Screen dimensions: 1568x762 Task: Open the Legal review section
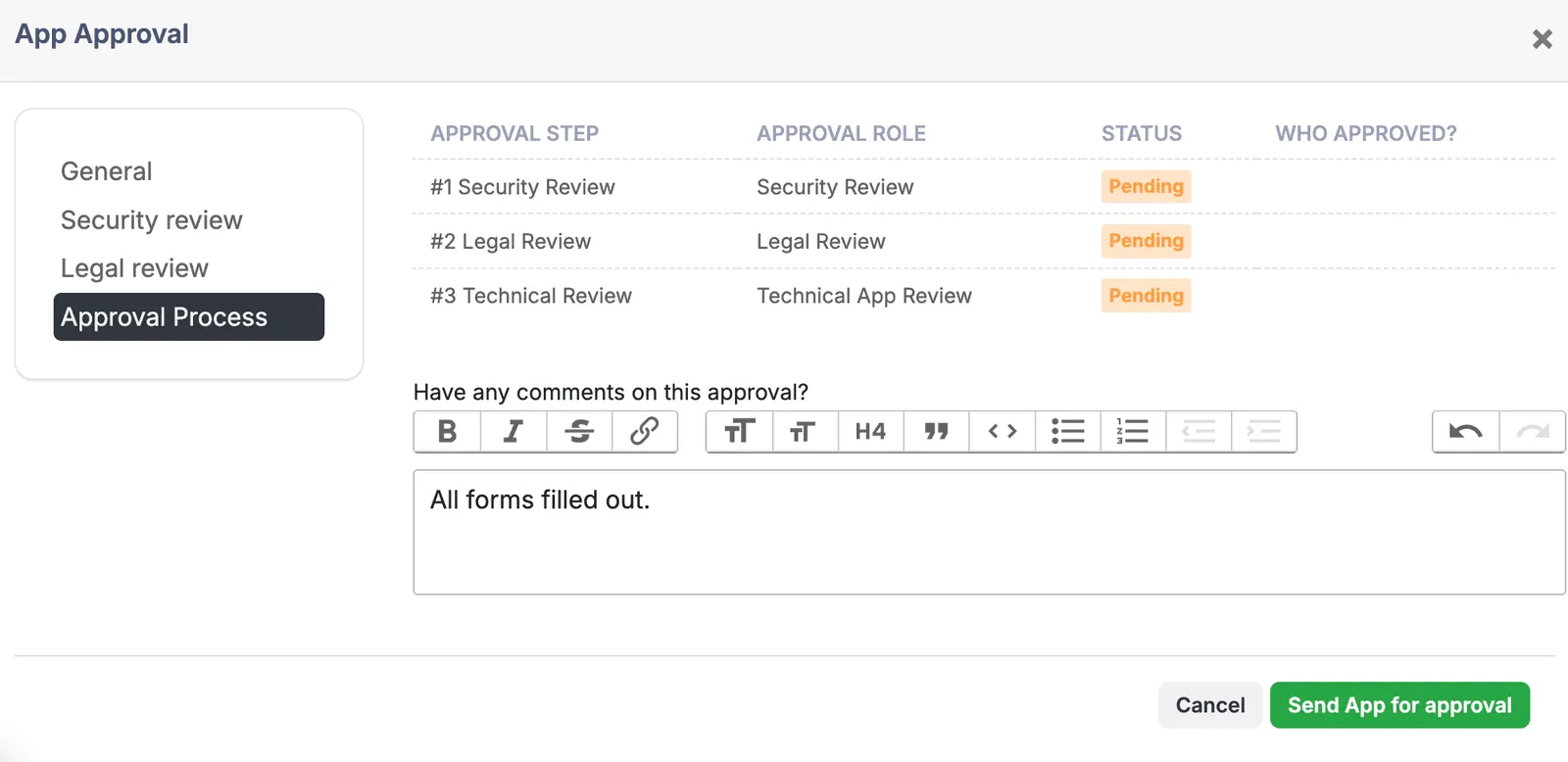(x=134, y=268)
